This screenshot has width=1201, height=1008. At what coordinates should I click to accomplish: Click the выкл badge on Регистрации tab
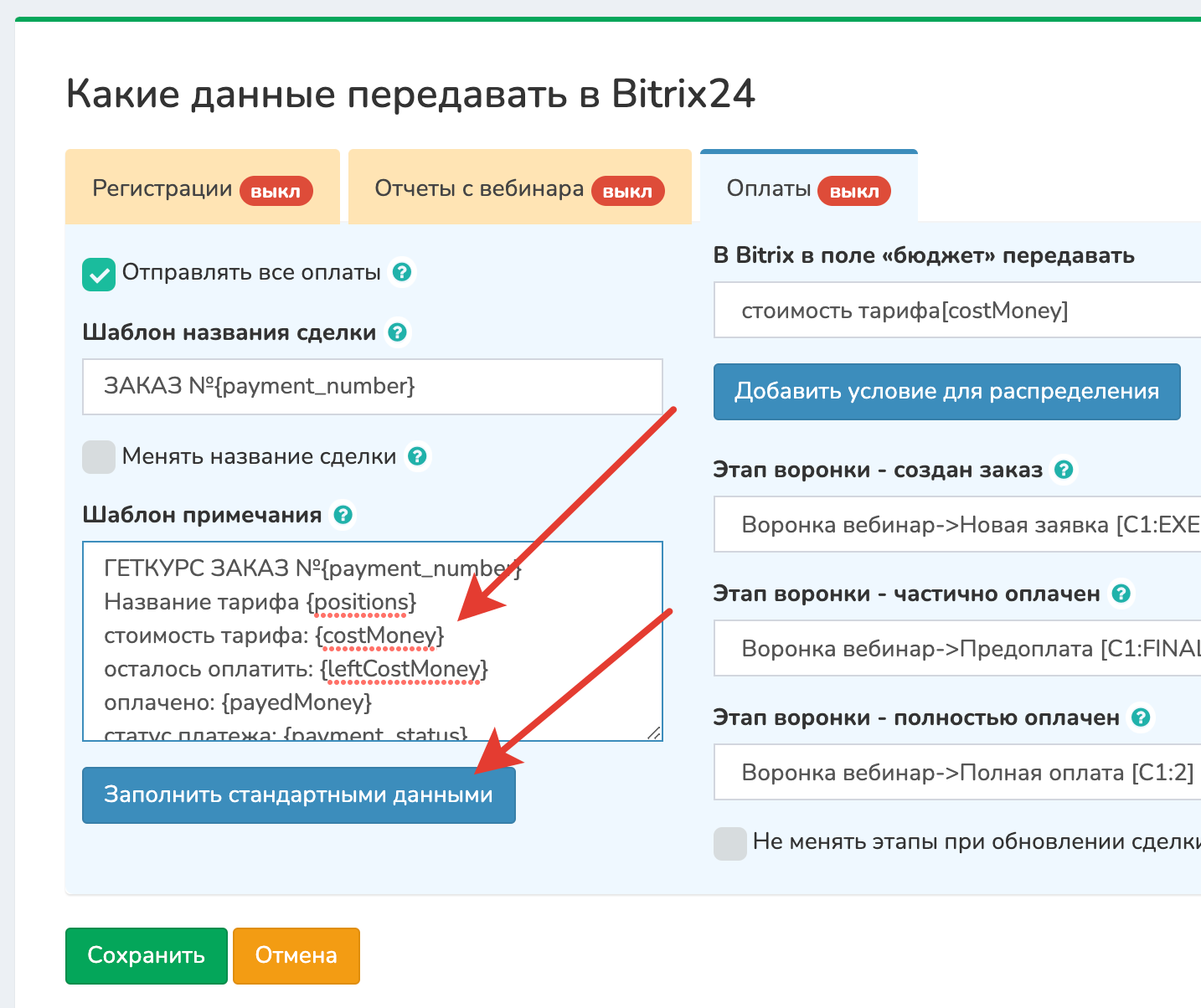(276, 191)
